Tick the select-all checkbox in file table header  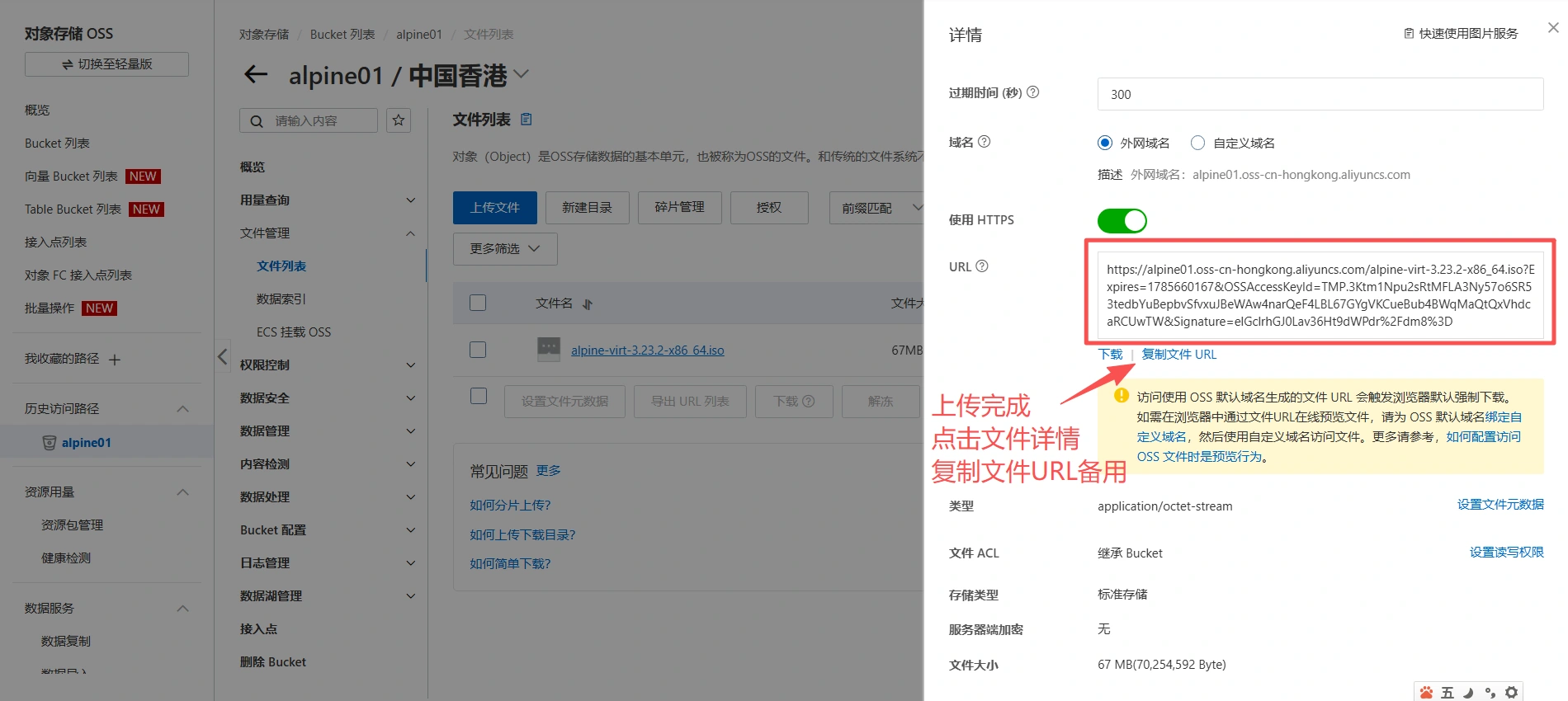pyautogui.click(x=478, y=303)
